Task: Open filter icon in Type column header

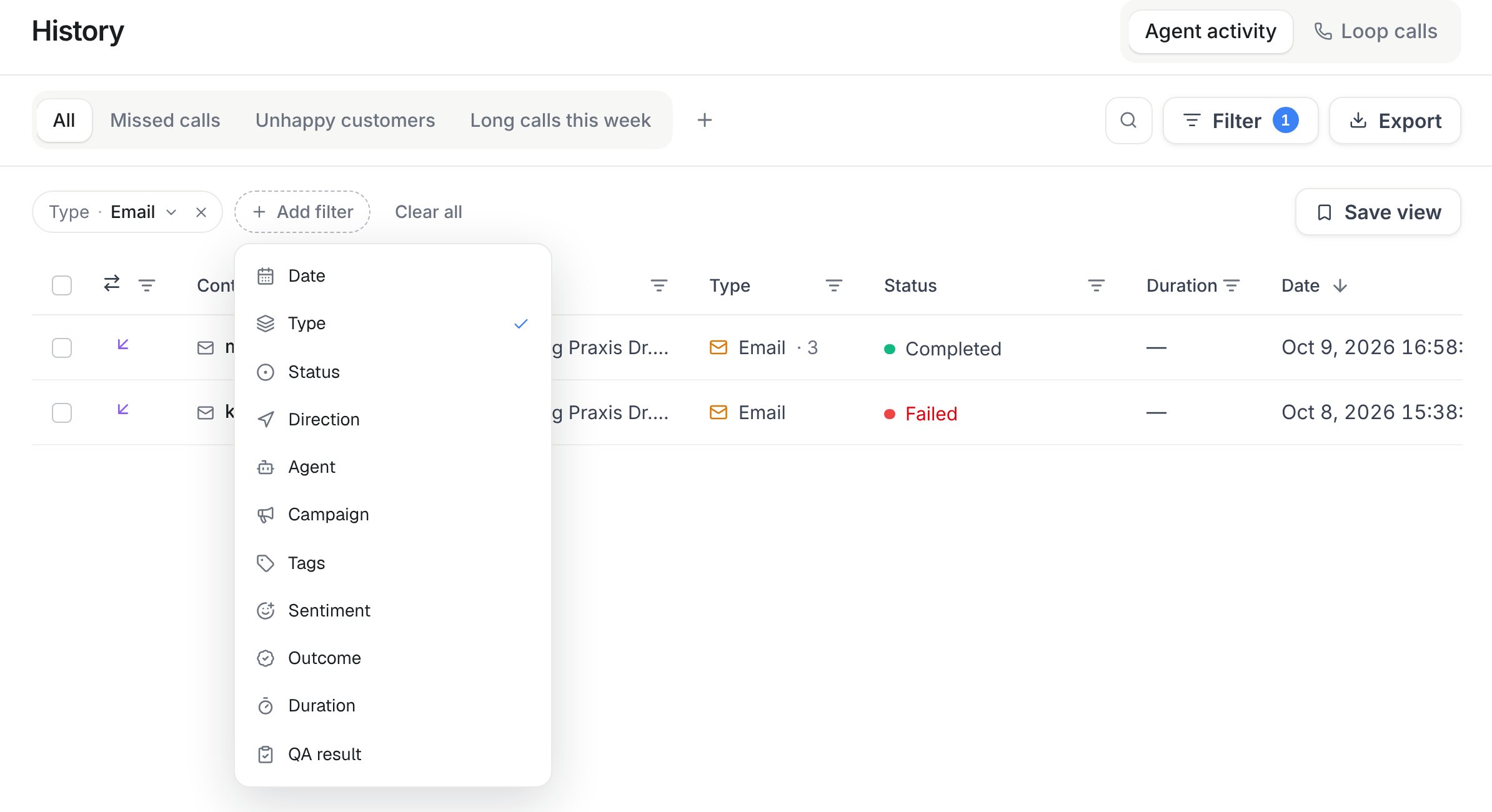Action: [834, 285]
